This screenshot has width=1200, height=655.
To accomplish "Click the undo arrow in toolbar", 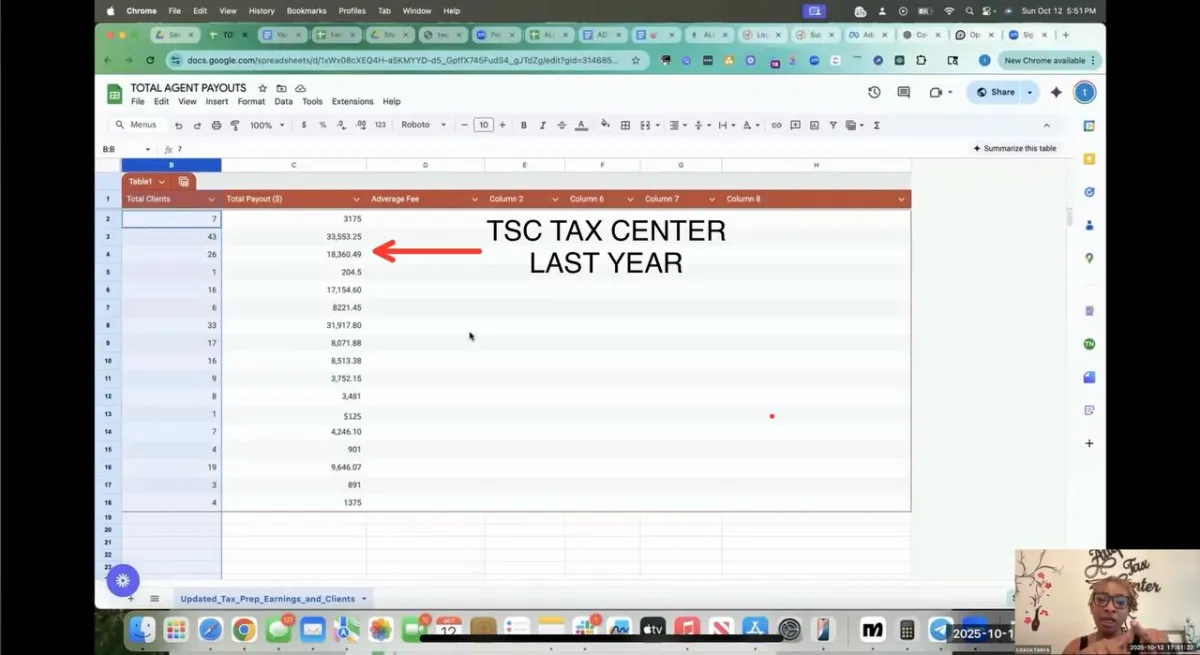I will [179, 126].
